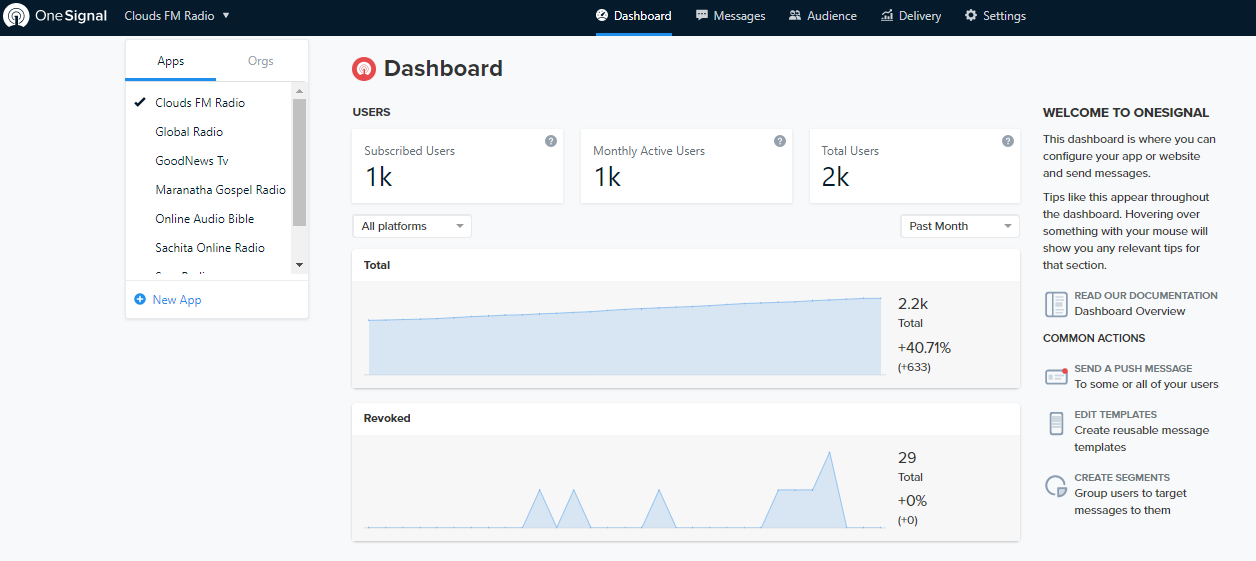Image resolution: width=1256 pixels, height=561 pixels.
Task: Click help icon on Monthly Active Users card
Action: tap(780, 141)
